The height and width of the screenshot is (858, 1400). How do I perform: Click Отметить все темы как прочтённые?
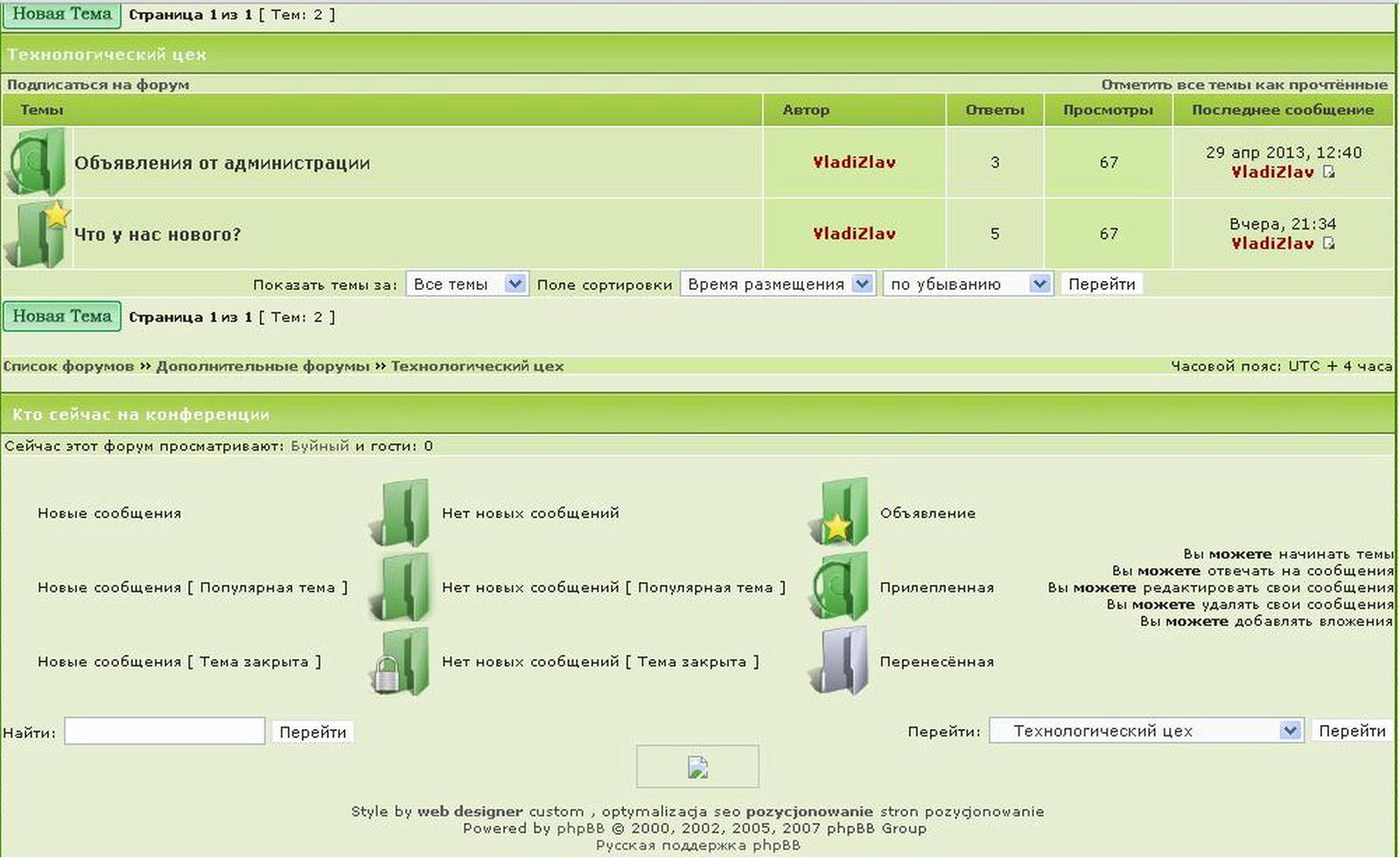tap(1243, 85)
